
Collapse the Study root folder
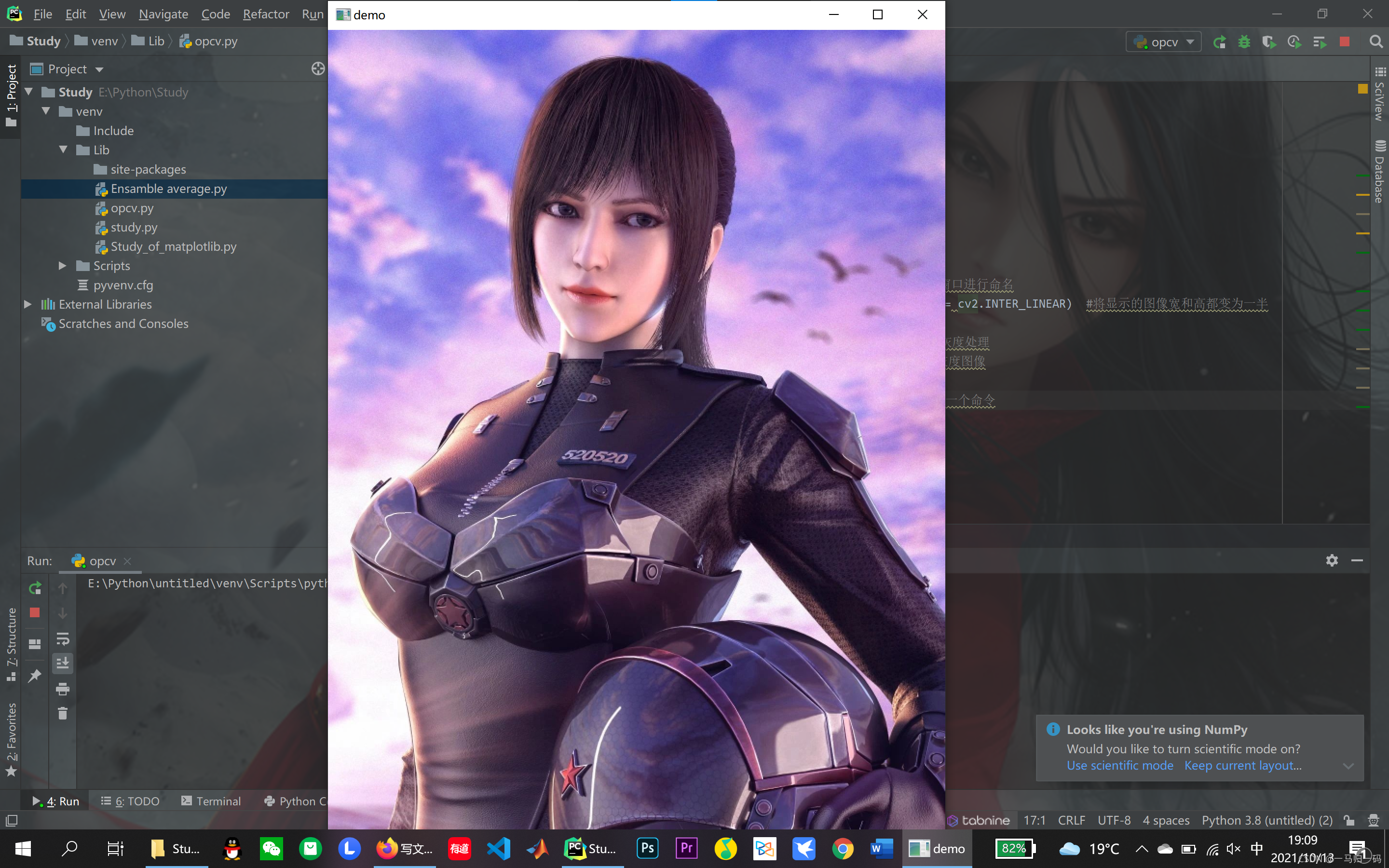tap(29, 92)
